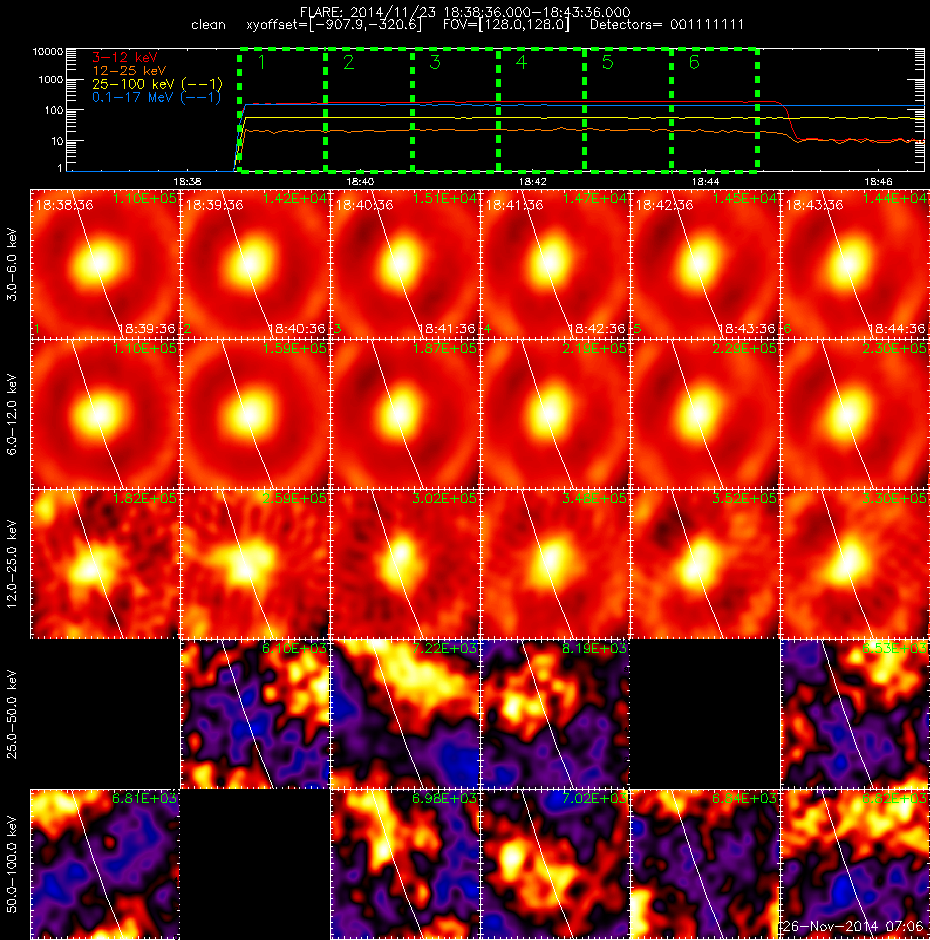930x940 pixels.
Task: Click the xyoffset=[-907.9,-320.6] header value
Action: point(334,25)
